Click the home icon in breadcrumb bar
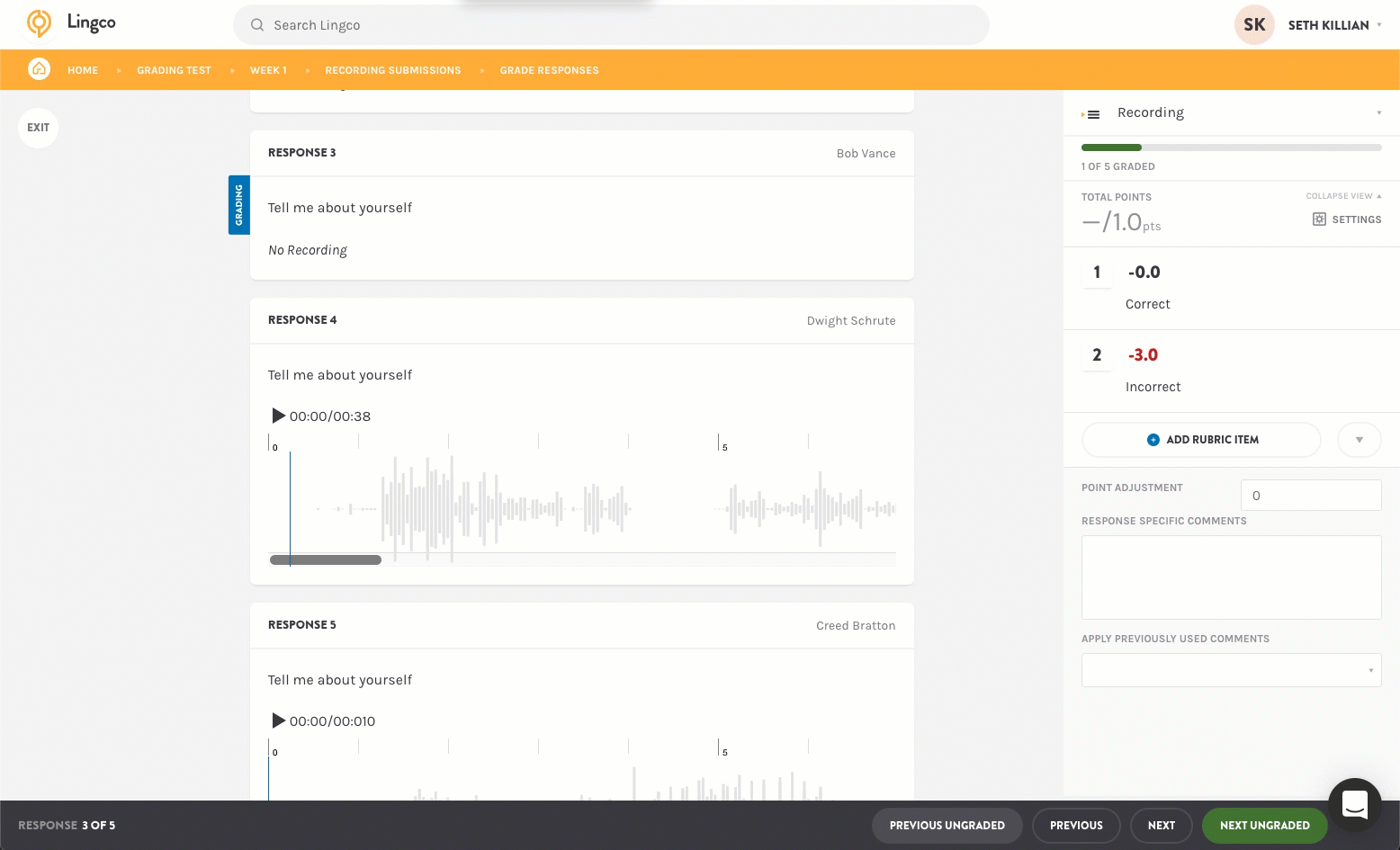1400x850 pixels. 39,69
